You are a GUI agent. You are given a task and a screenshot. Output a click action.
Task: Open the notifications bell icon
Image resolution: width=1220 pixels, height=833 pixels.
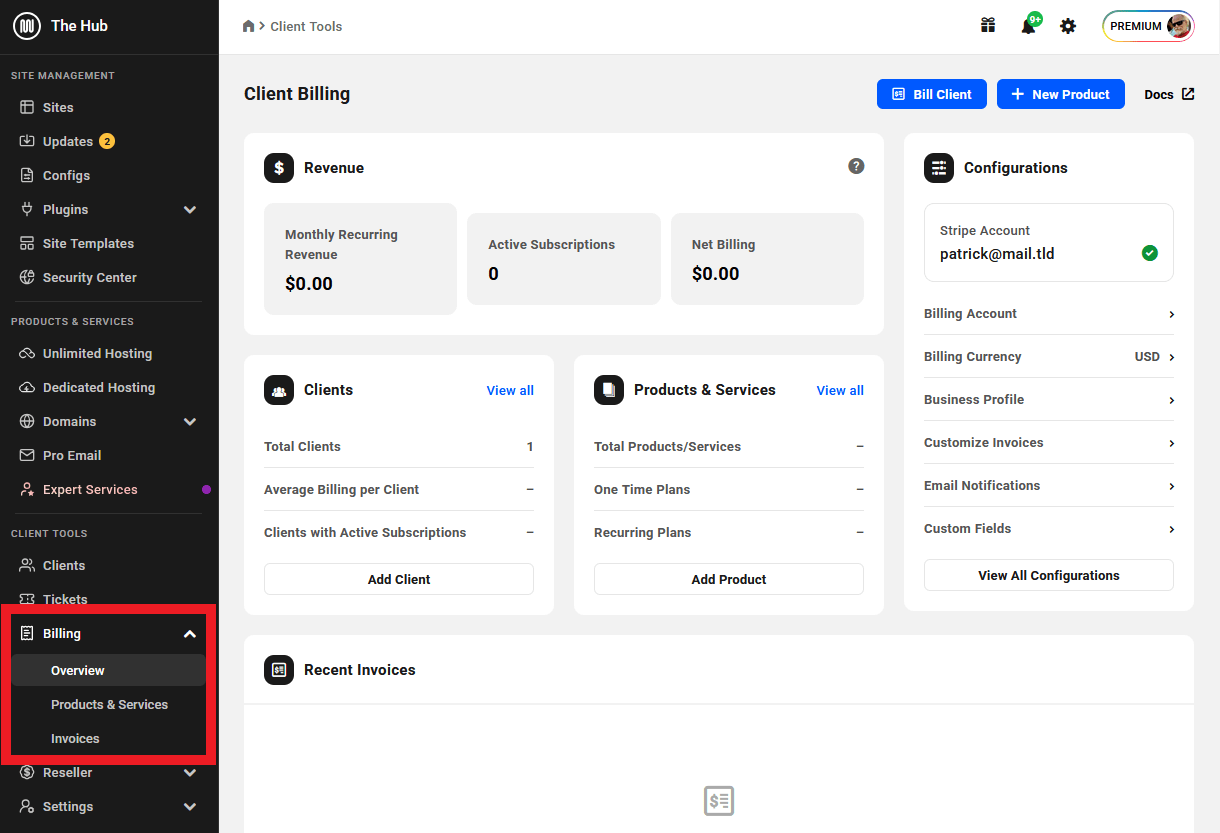coord(1028,26)
